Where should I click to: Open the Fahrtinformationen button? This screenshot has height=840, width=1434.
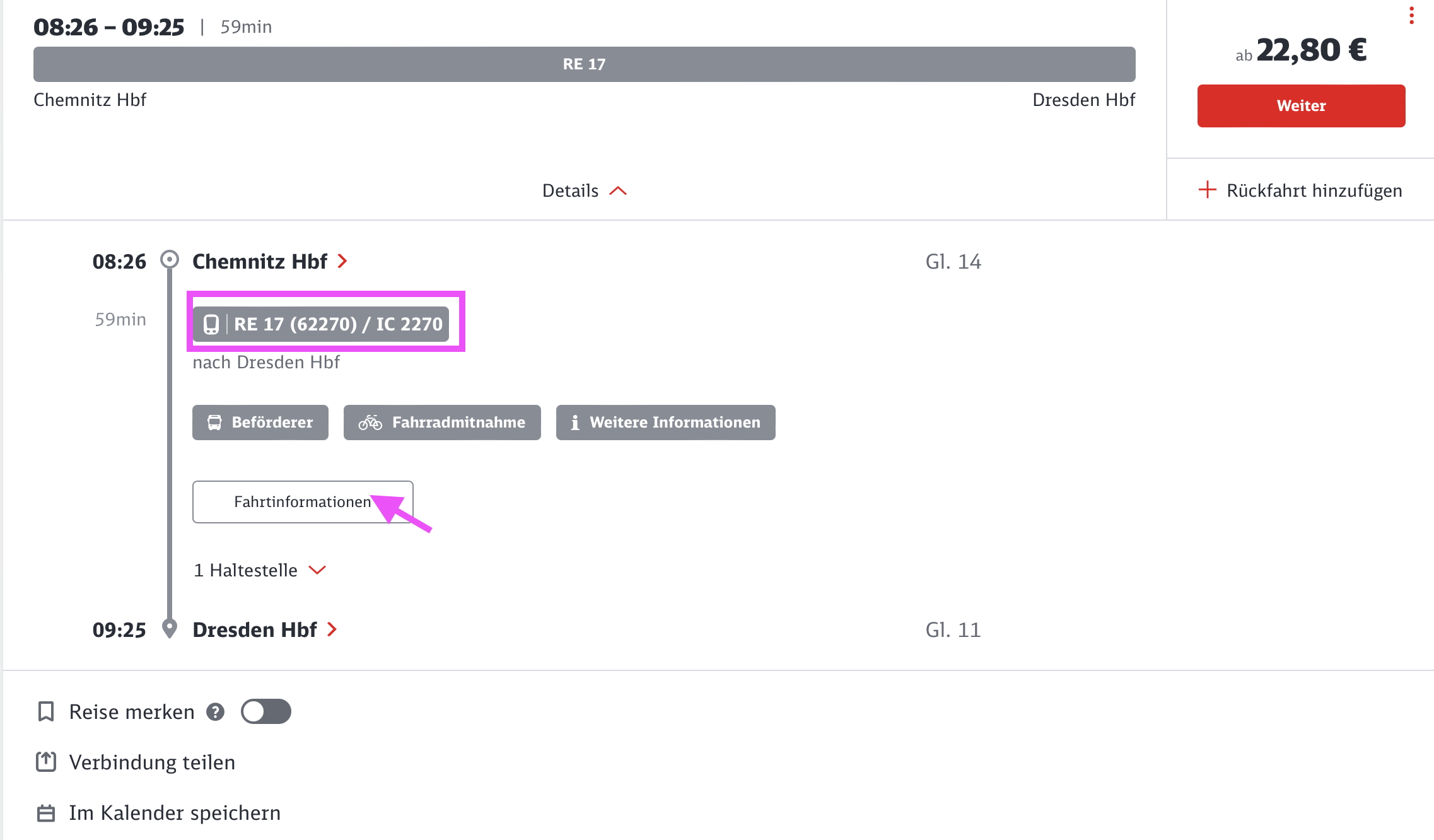tap(302, 502)
